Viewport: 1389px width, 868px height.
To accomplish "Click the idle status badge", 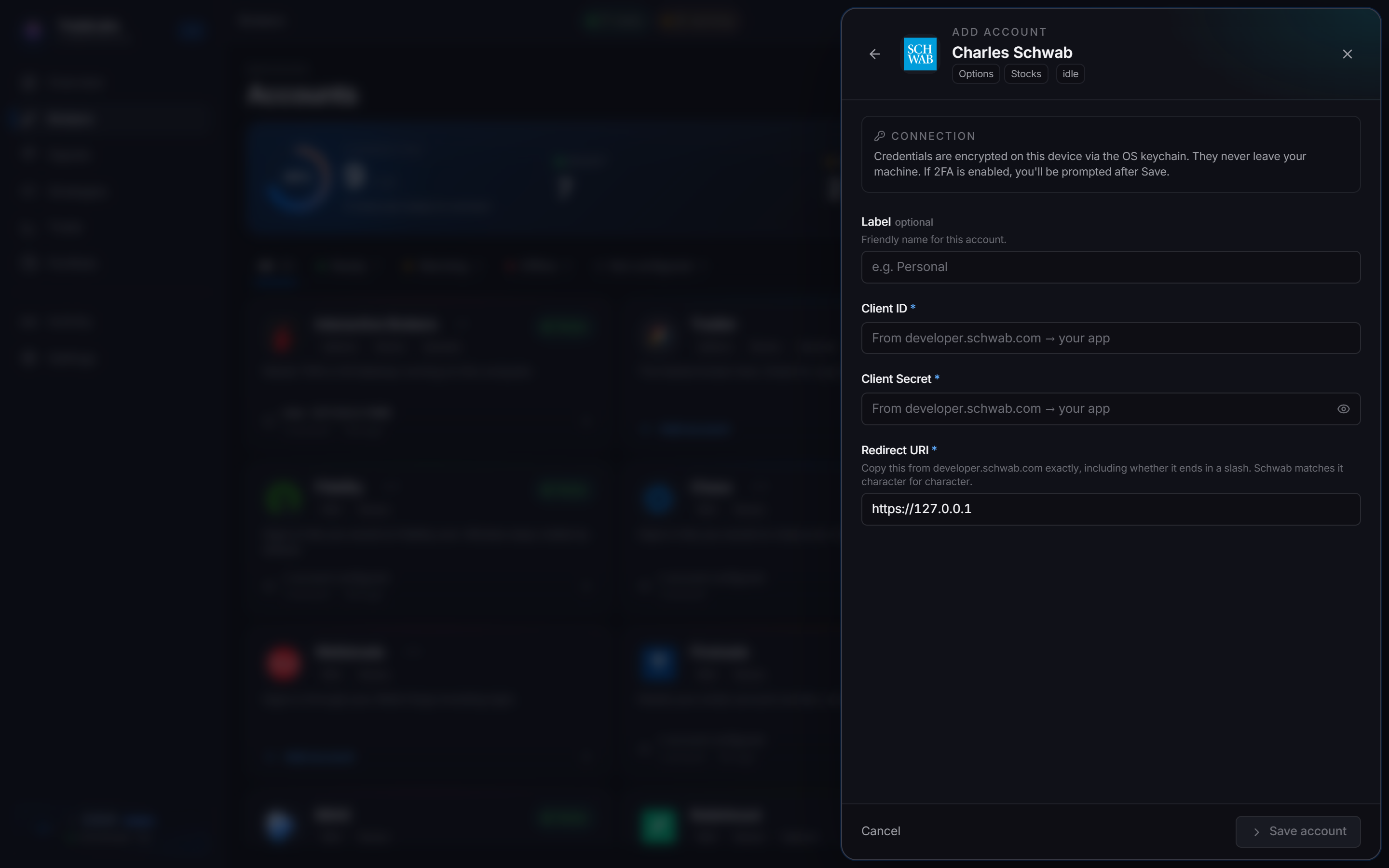I will coord(1070,74).
